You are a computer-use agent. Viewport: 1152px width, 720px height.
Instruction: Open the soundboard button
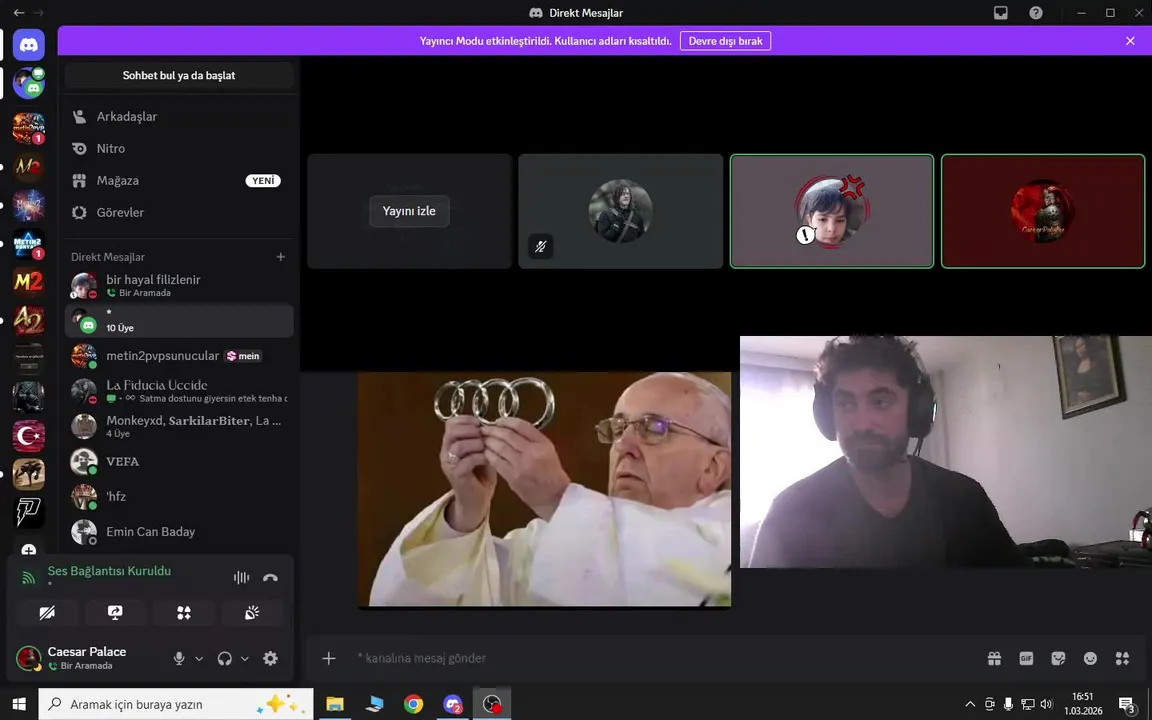[x=252, y=613]
